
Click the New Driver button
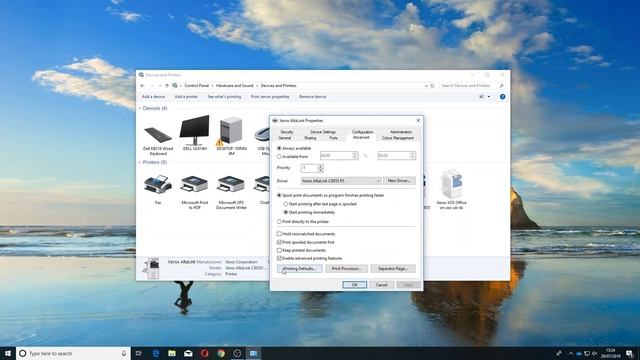(399, 180)
